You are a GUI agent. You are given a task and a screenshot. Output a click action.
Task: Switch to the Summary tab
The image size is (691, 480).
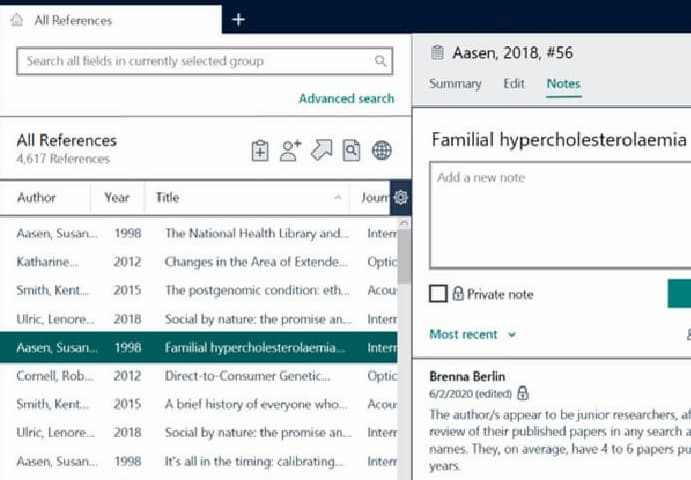(x=455, y=84)
